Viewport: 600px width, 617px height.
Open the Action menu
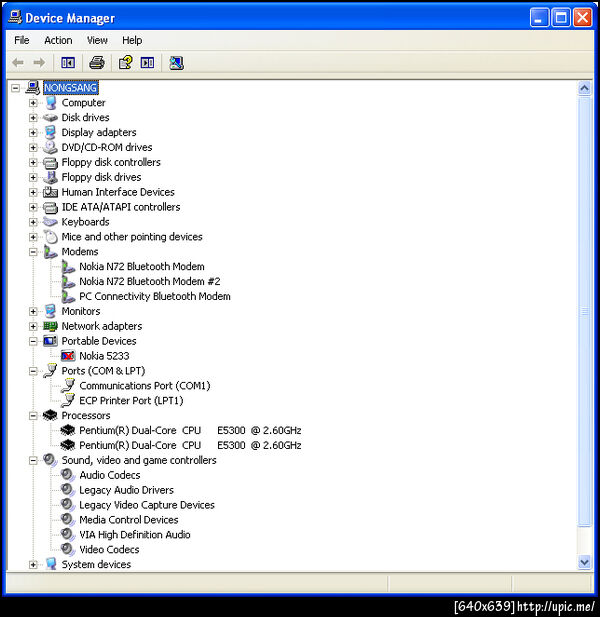[58, 40]
